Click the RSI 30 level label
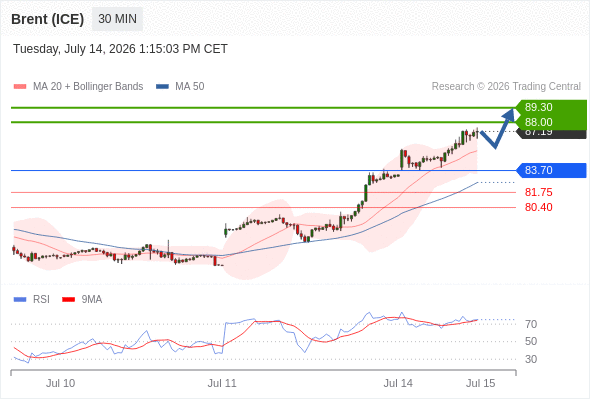590x400 pixels. pyautogui.click(x=531, y=359)
